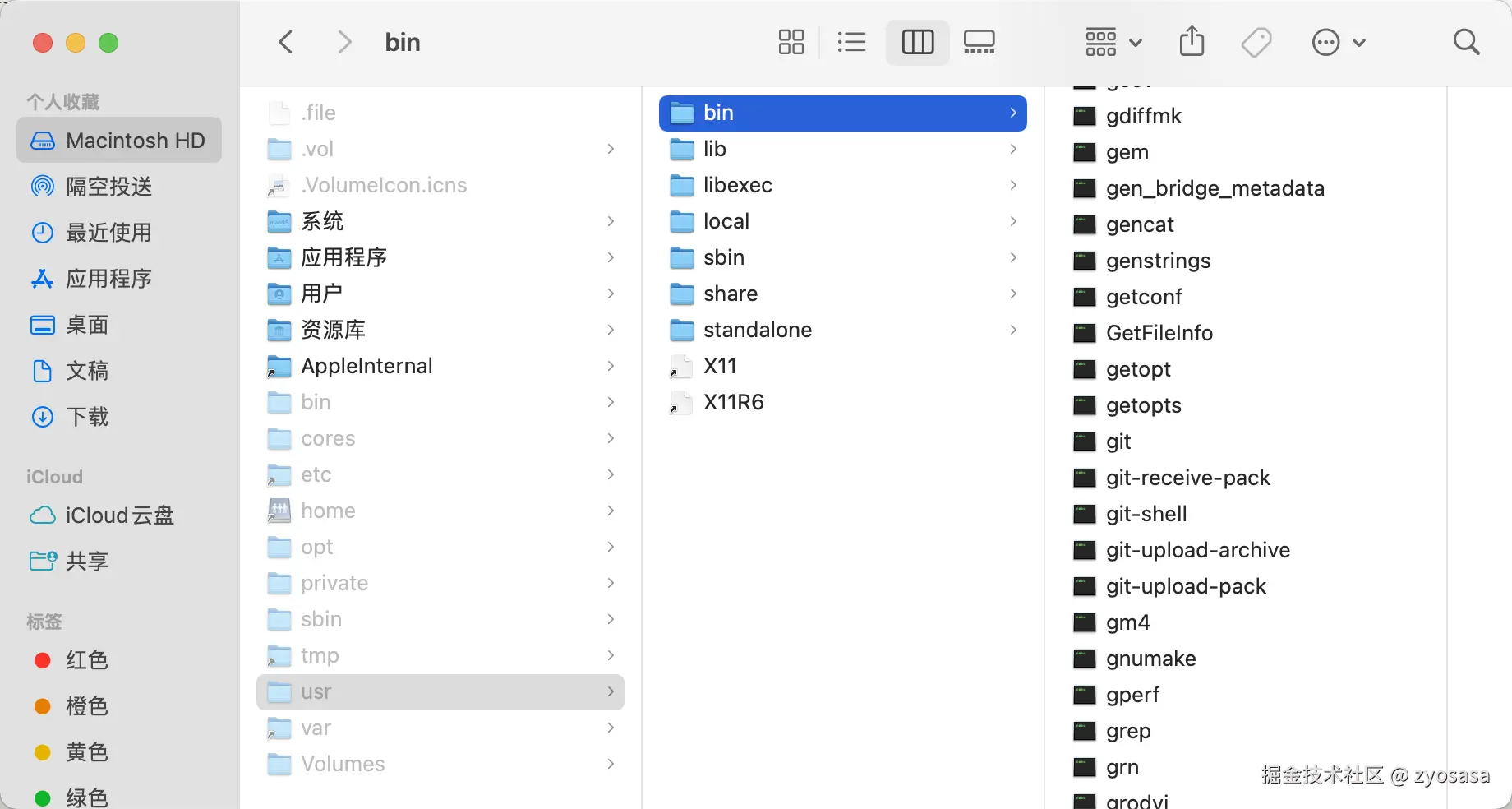Screen dimensions: 1512x809
Task: Expand the opt folder chevron
Action: point(610,547)
